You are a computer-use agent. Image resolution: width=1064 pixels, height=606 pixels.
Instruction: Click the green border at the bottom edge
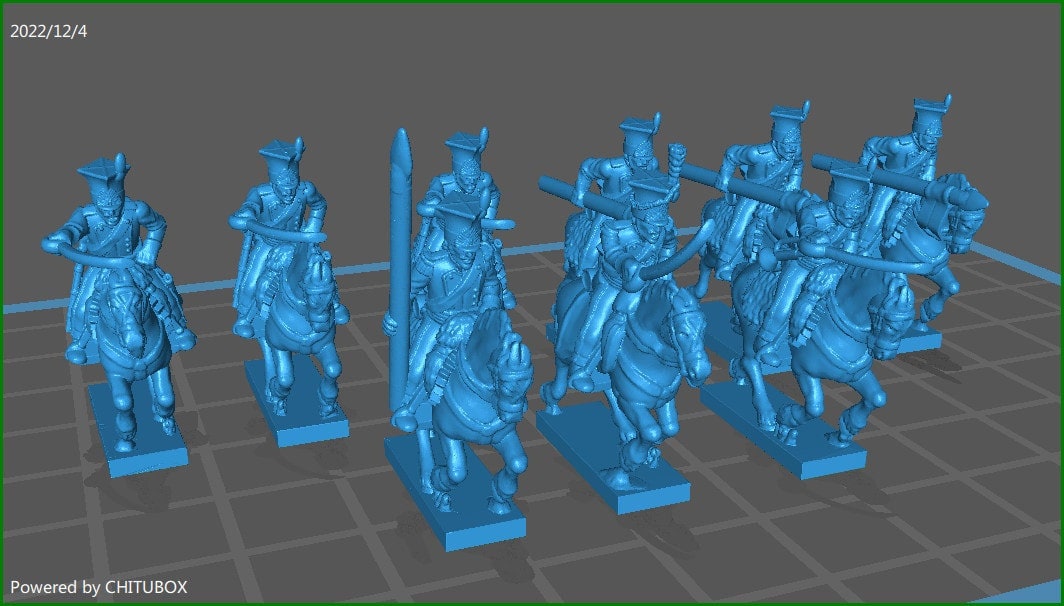532,603
